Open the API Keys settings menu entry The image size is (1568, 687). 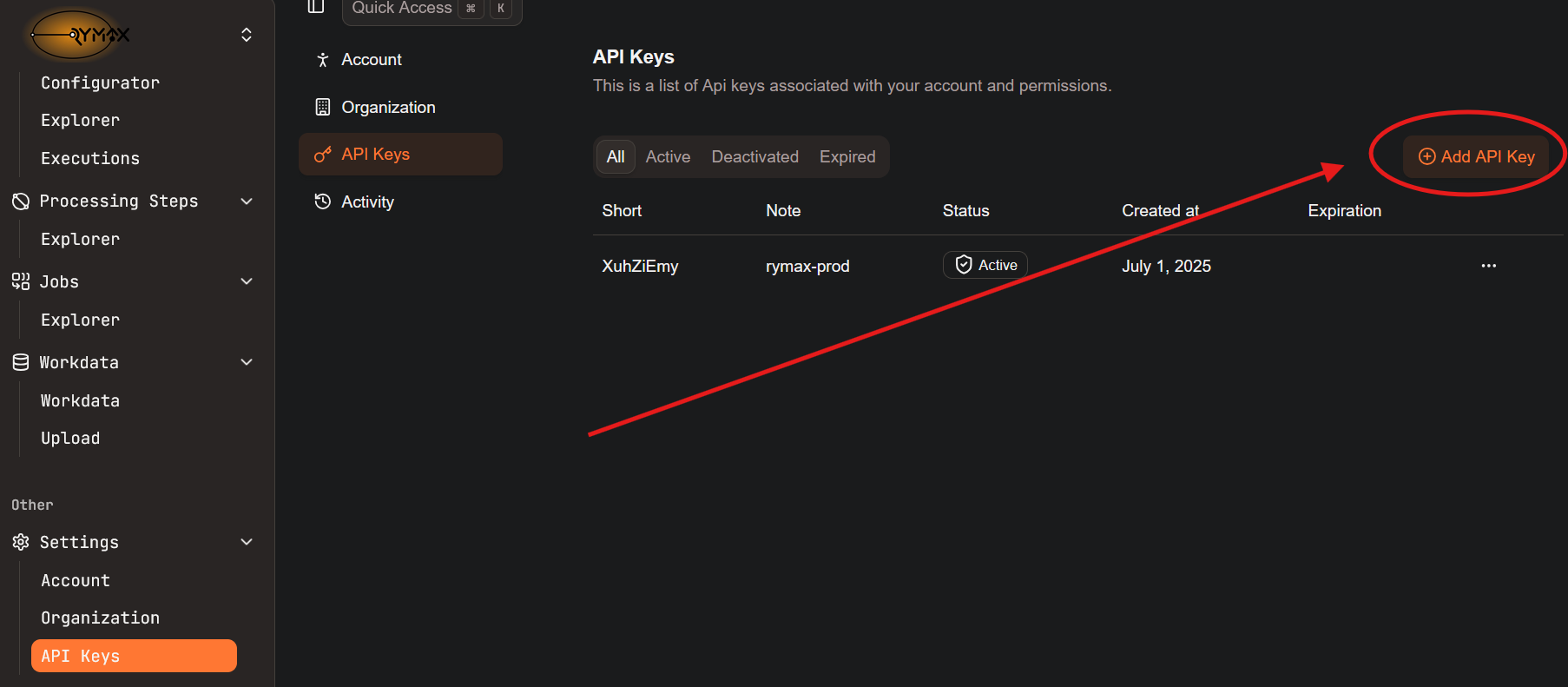click(400, 154)
